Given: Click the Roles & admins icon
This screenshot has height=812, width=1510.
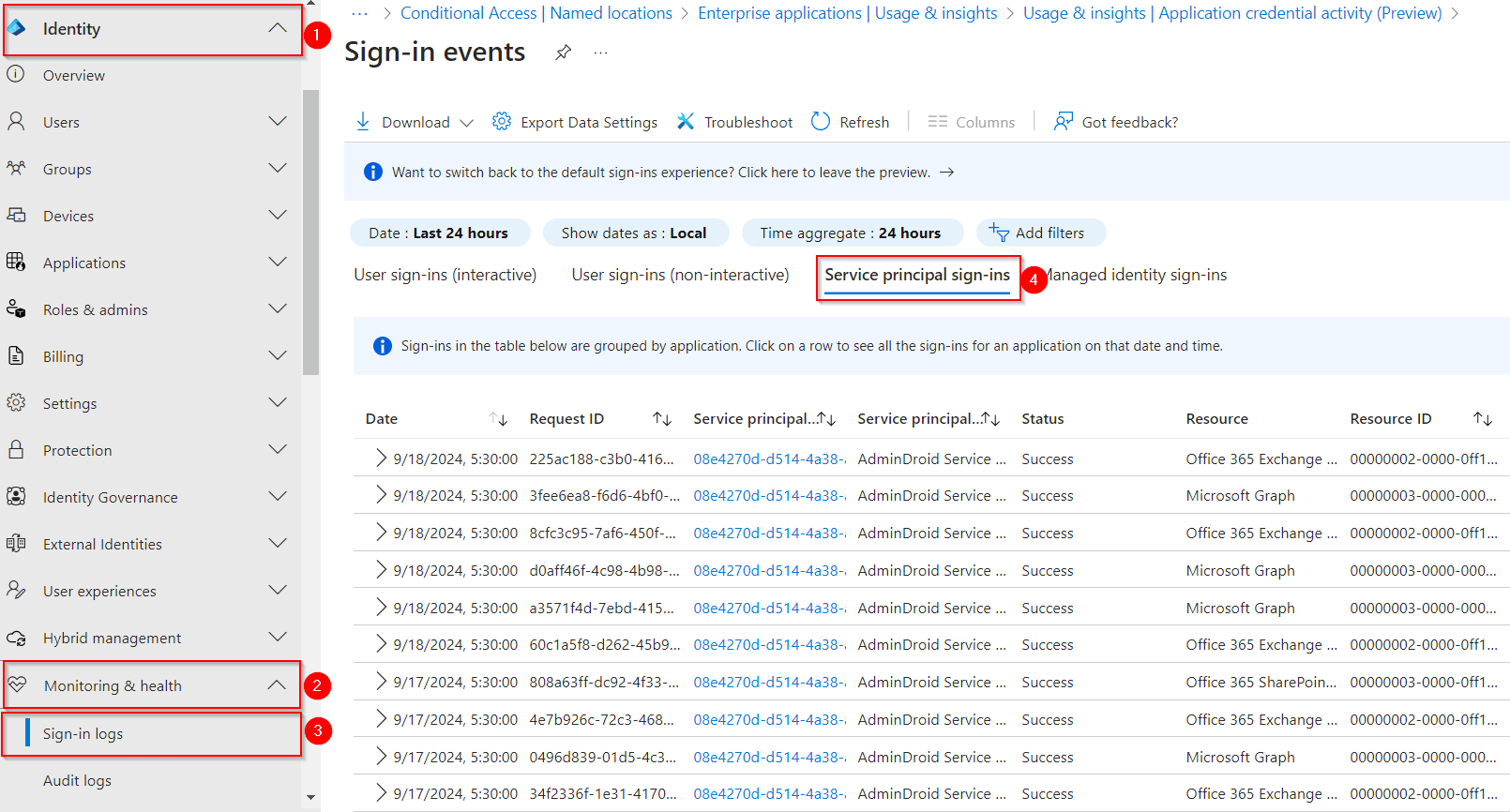Looking at the screenshot, I should [x=16, y=308].
